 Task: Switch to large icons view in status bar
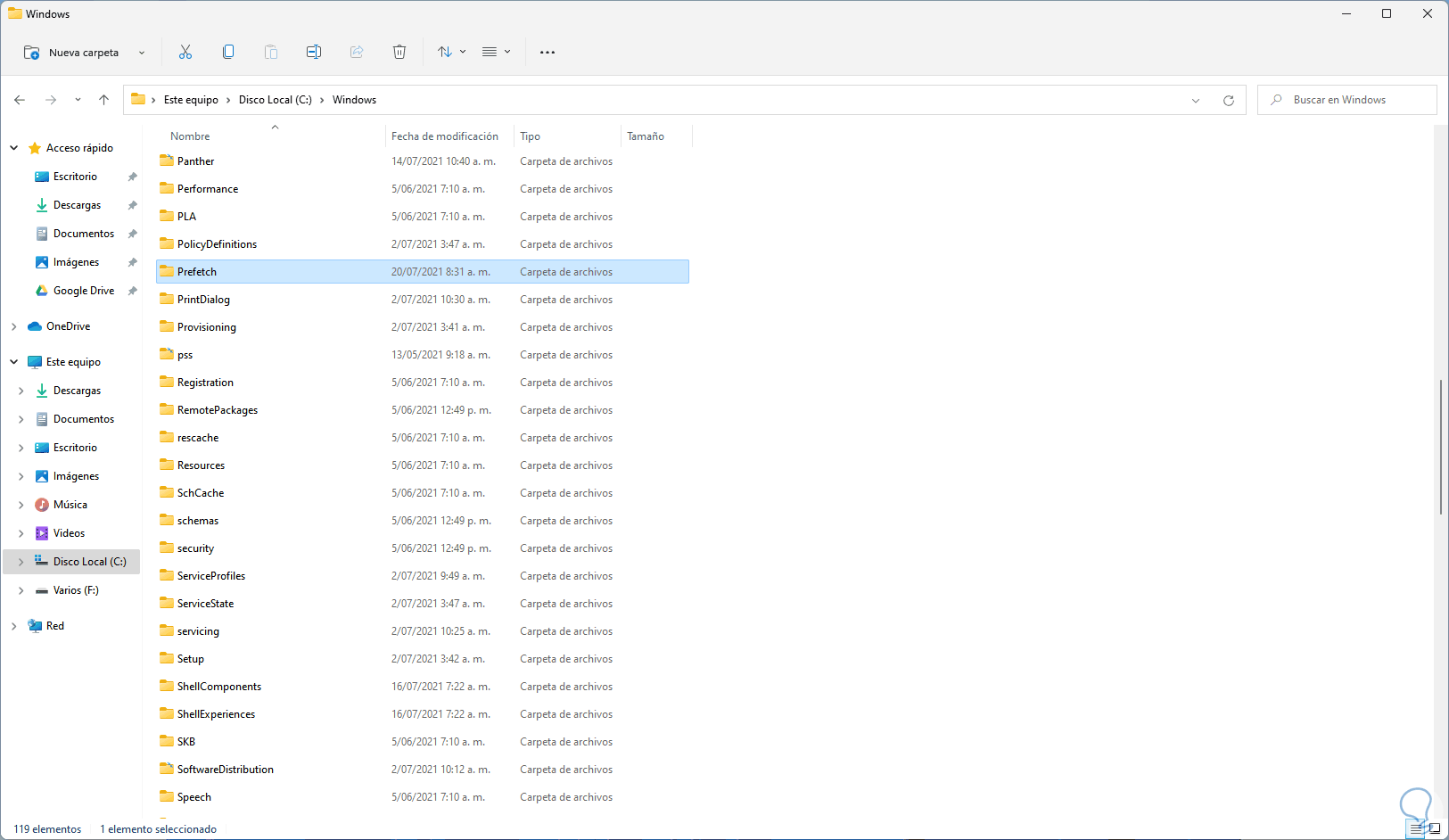pyautogui.click(x=1435, y=829)
